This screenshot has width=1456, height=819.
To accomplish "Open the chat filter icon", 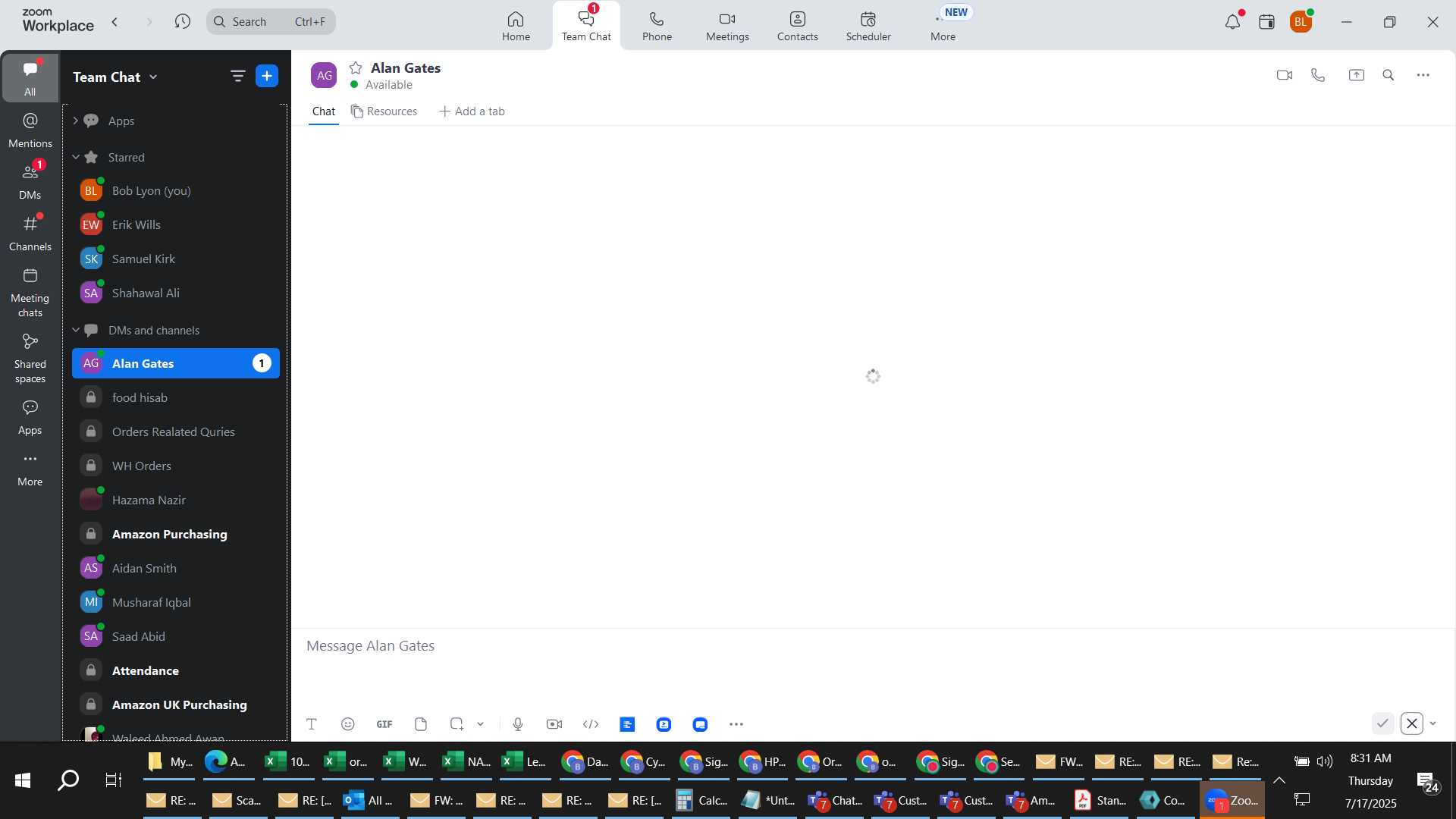I will 237,76.
